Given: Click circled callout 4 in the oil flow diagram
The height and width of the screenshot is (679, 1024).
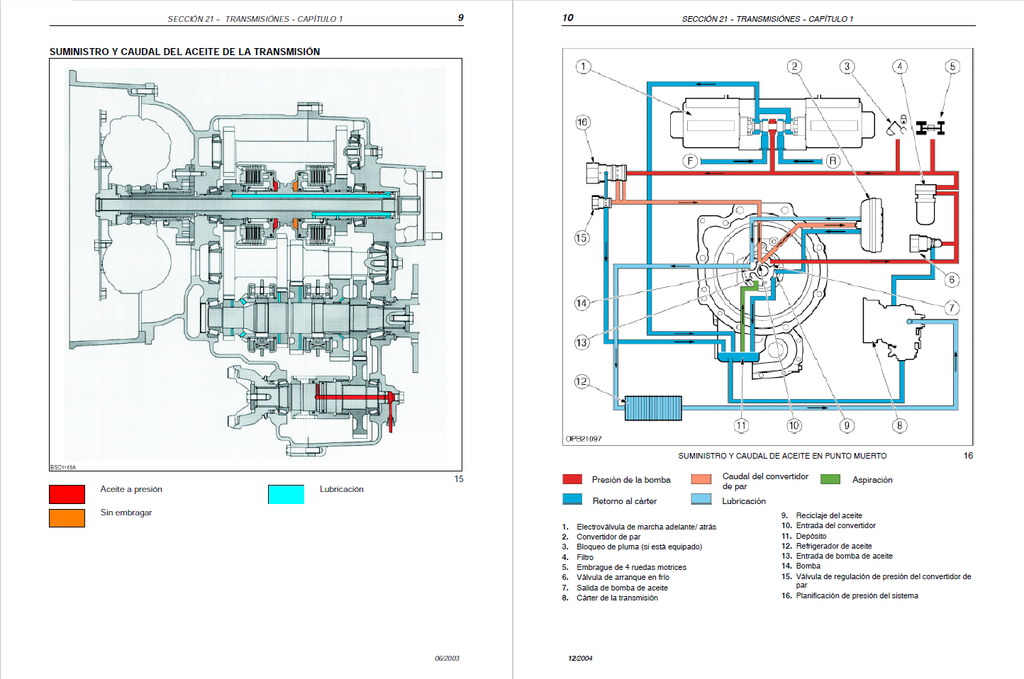Looking at the screenshot, I should pyautogui.click(x=900, y=67).
